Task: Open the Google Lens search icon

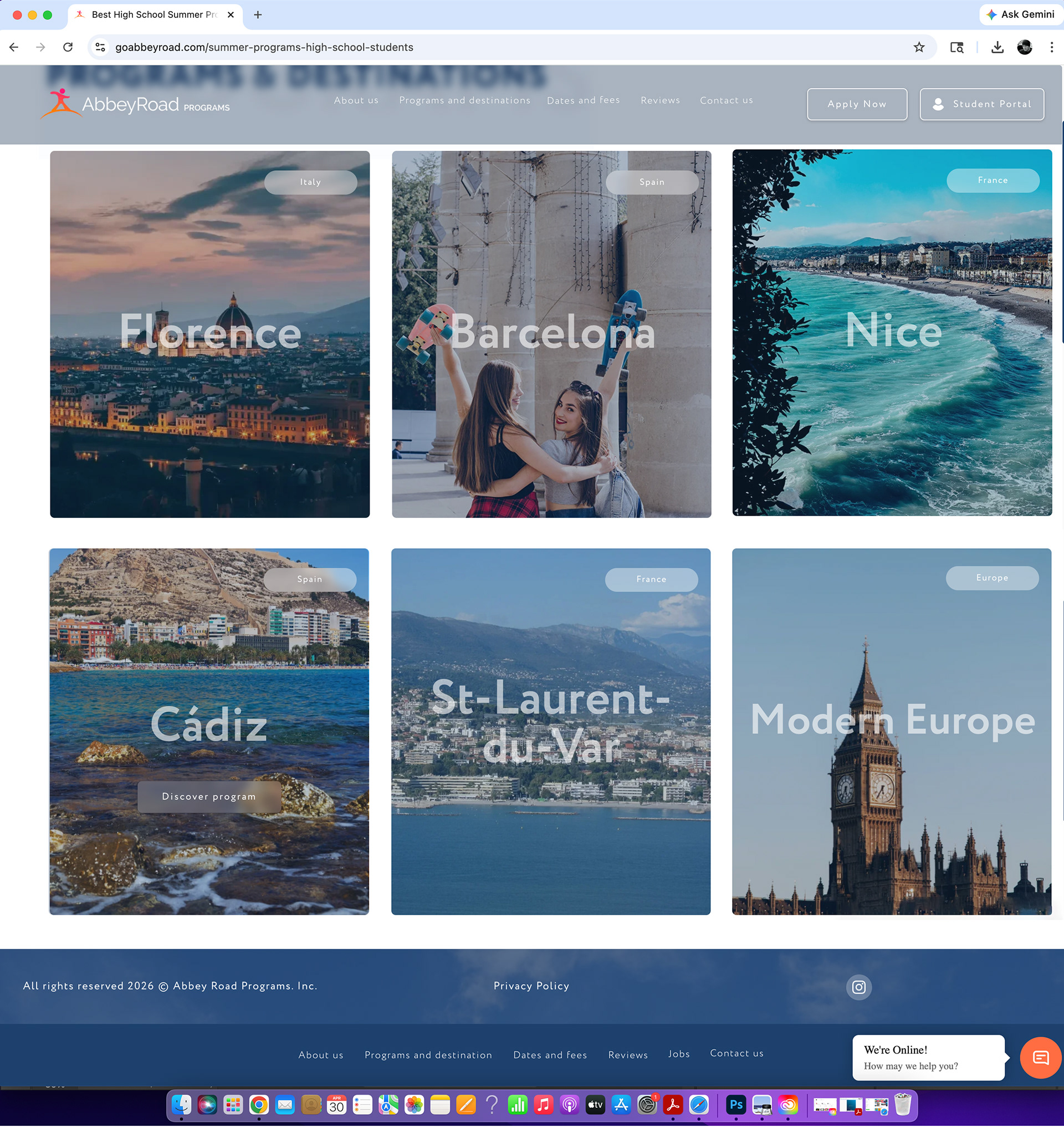Action: [956, 47]
